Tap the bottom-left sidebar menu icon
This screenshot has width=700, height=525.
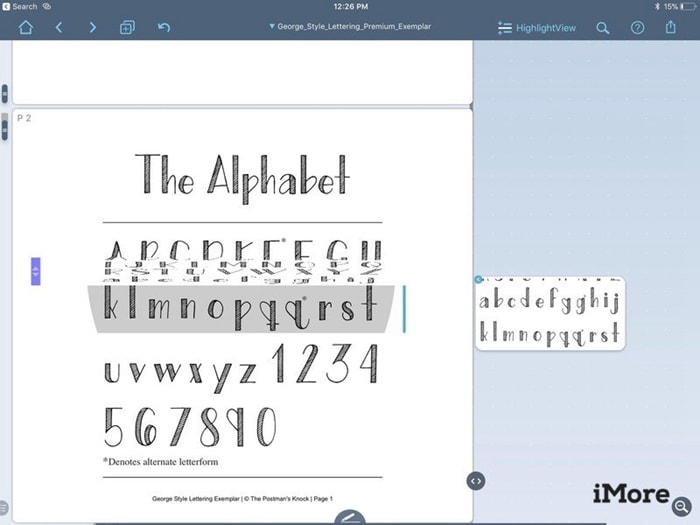point(3,508)
